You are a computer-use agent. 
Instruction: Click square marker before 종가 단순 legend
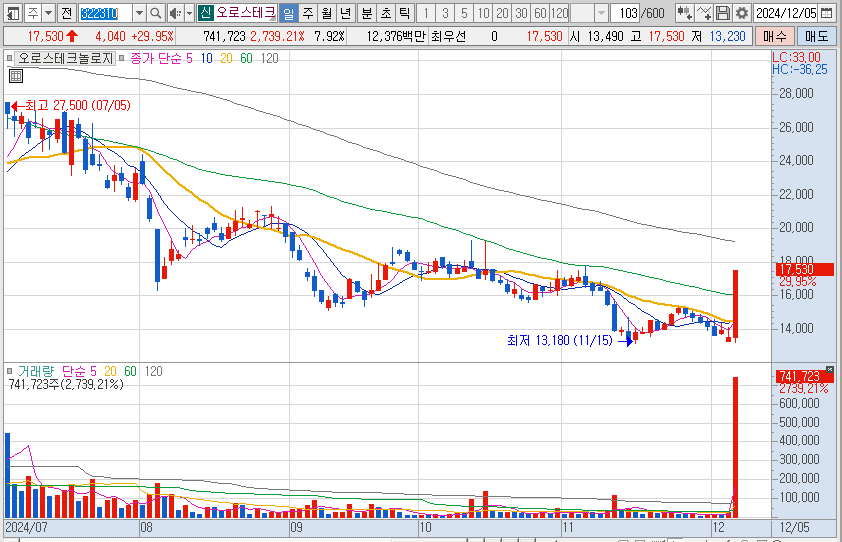click(x=121, y=58)
